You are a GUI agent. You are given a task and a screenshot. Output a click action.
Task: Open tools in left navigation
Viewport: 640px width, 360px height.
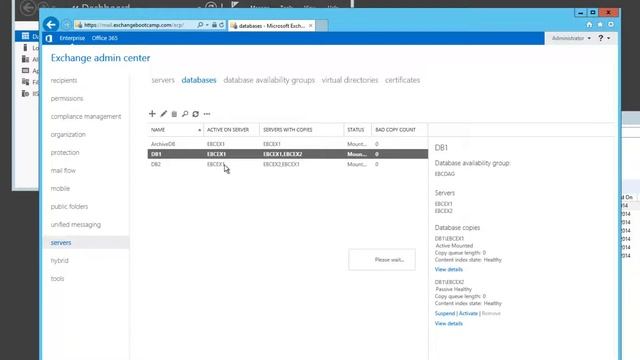(x=57, y=278)
